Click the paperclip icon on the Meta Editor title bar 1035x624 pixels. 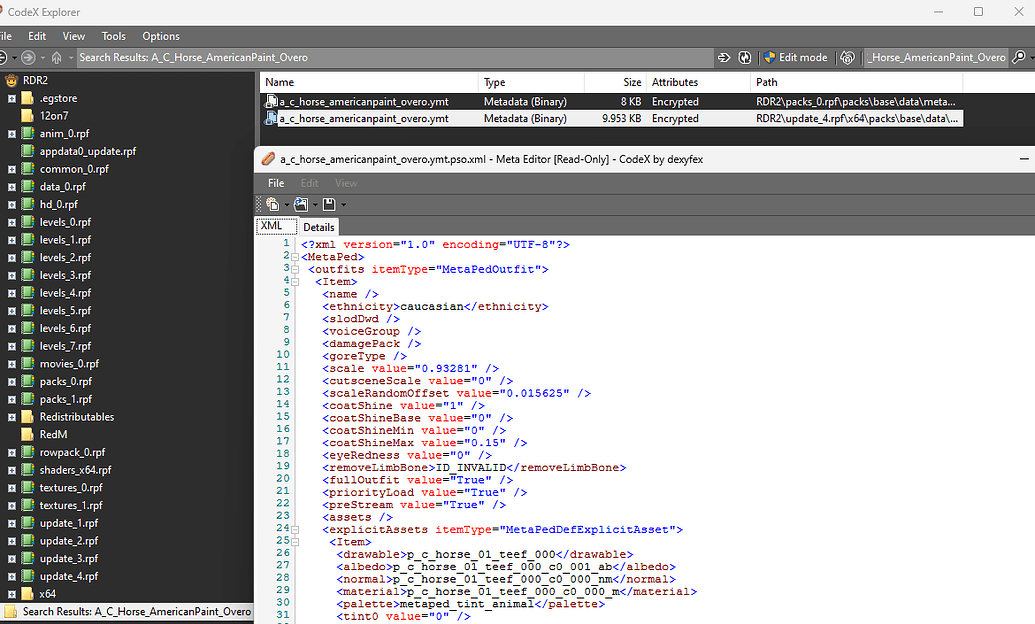pyautogui.click(x=269, y=158)
